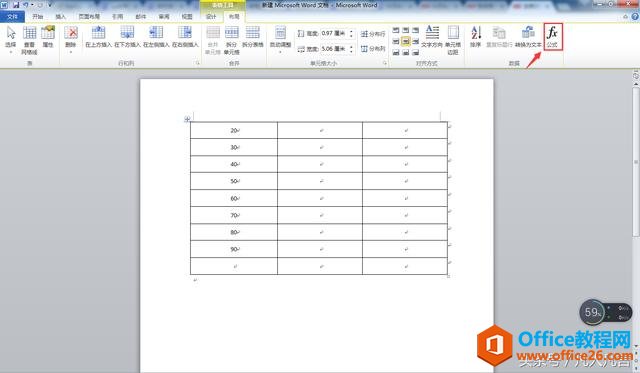Insert column to the right
640x373 pixels.
pos(185,37)
